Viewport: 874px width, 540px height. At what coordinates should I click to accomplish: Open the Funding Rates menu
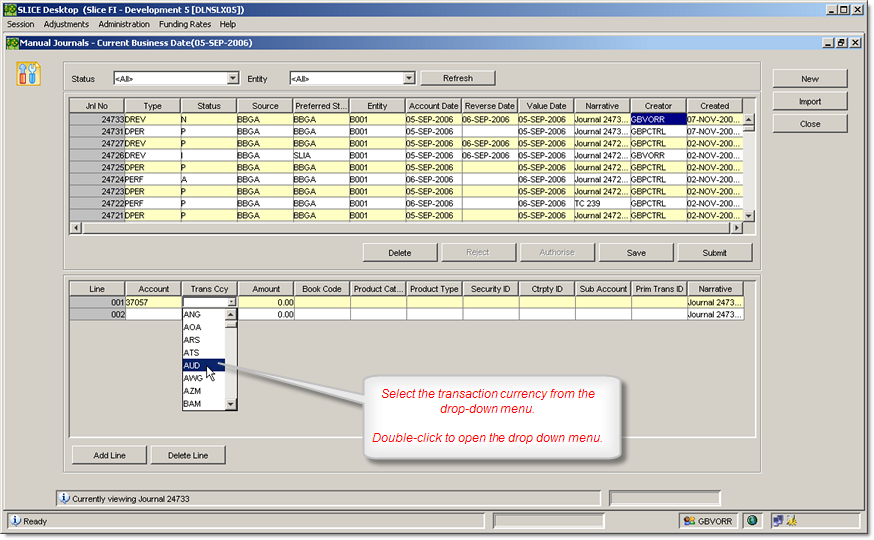click(185, 24)
